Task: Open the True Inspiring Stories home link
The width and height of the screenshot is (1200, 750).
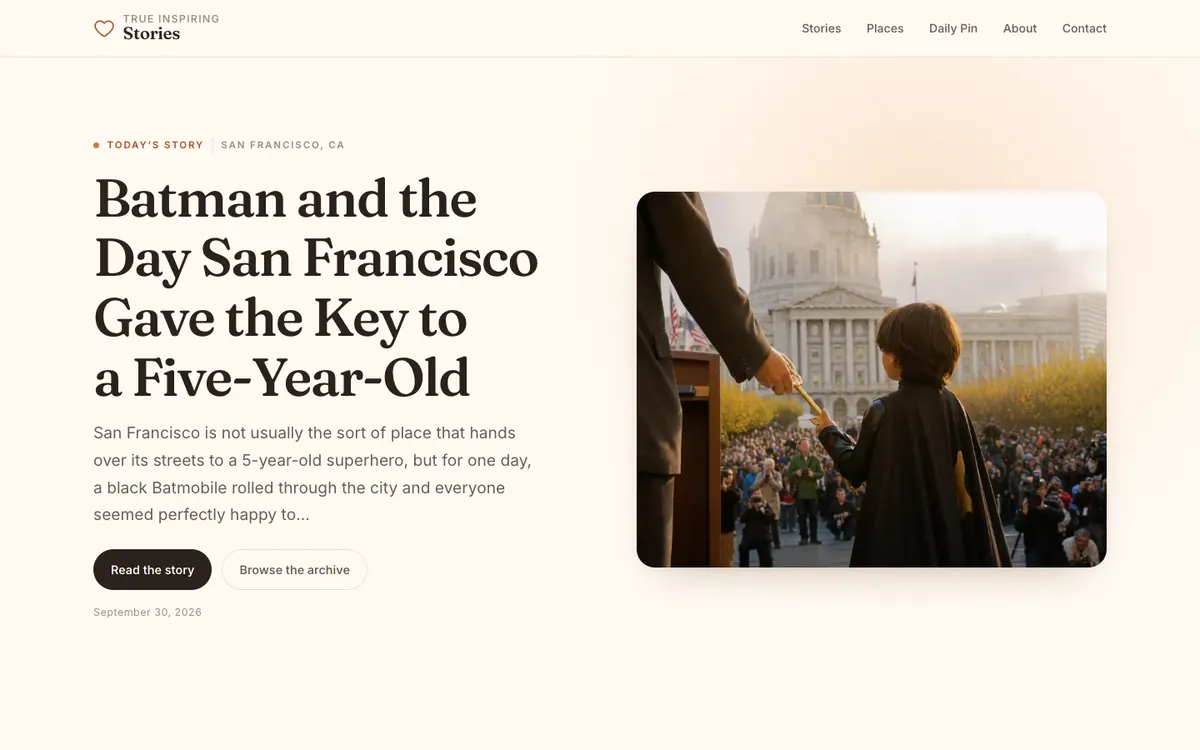Action: click(x=157, y=28)
